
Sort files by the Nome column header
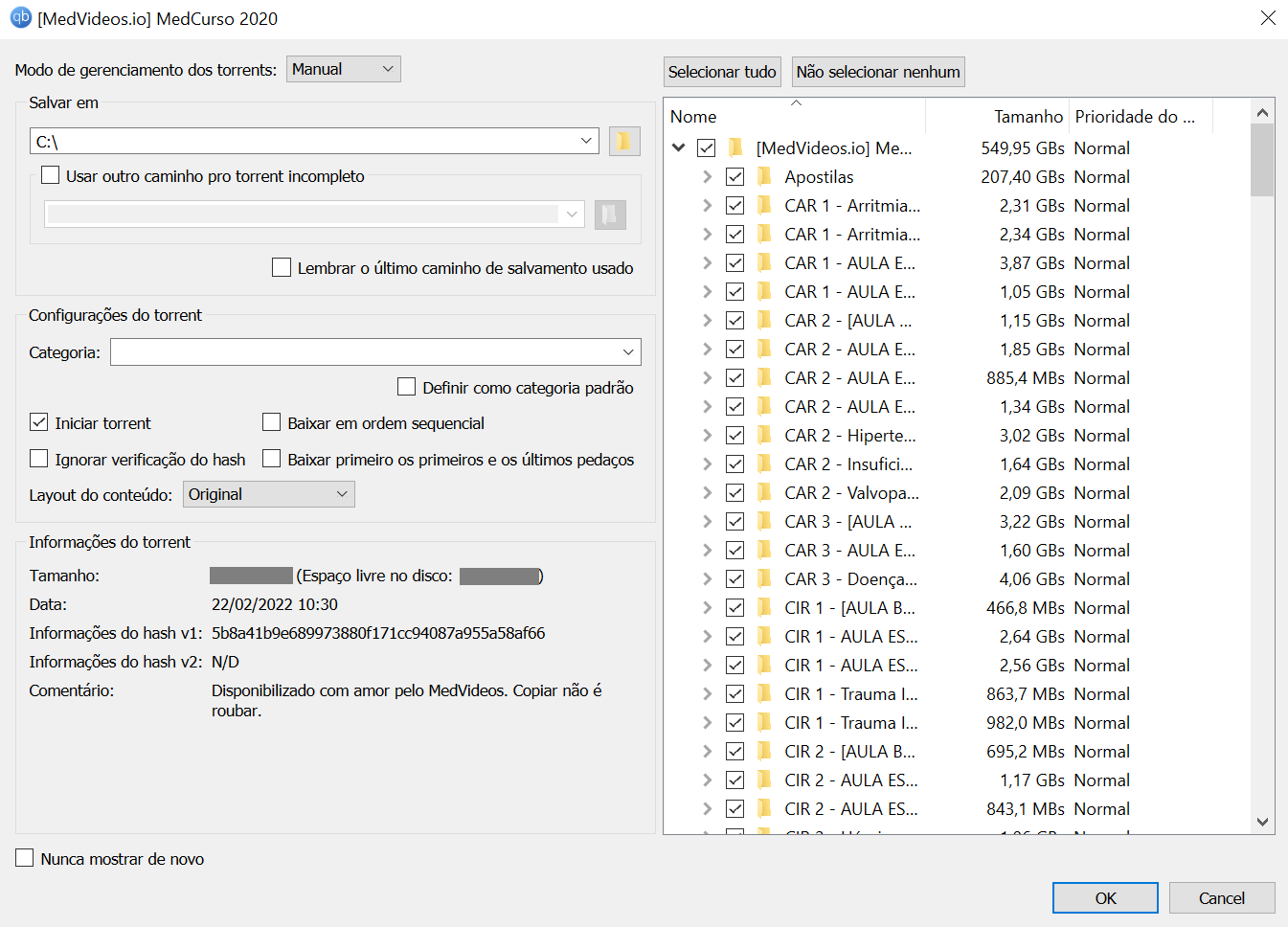point(693,117)
